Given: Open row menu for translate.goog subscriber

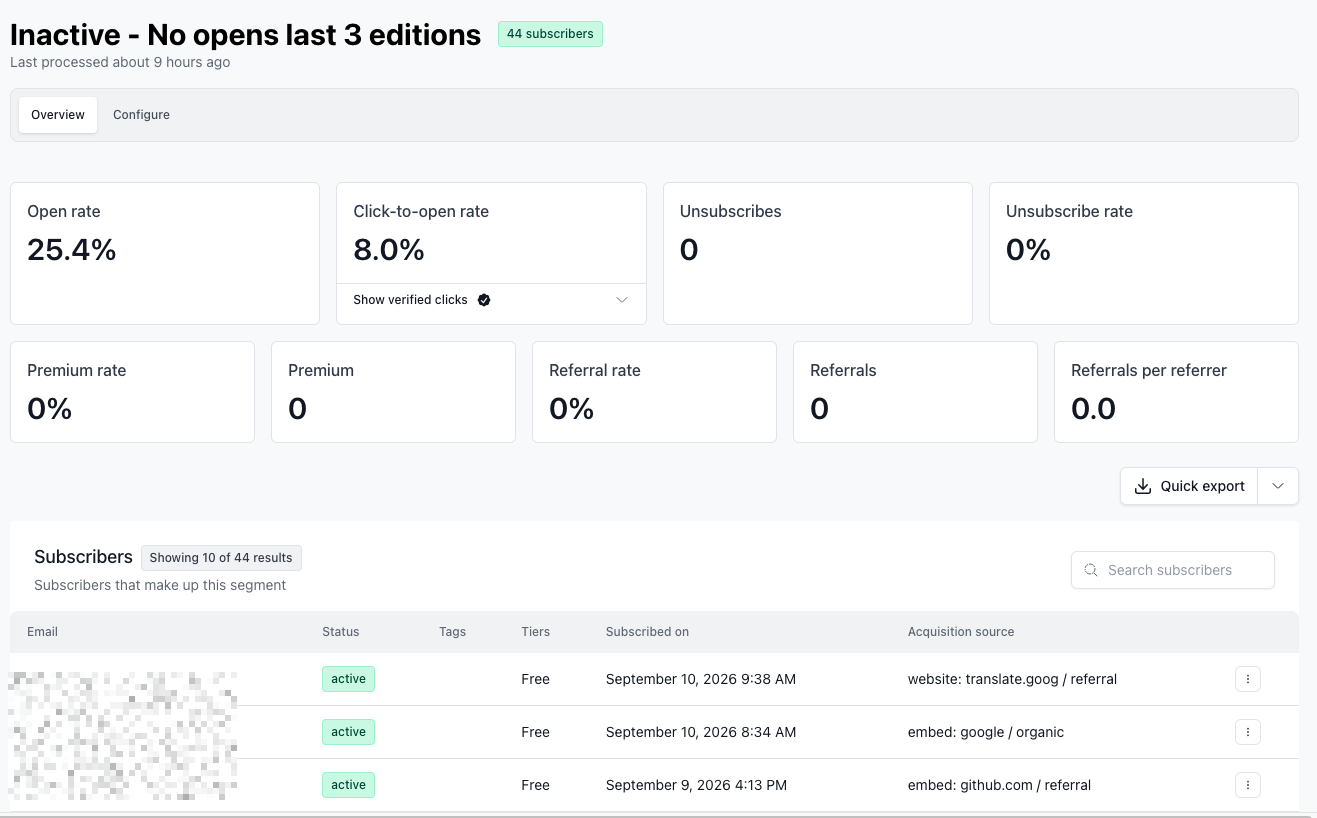Looking at the screenshot, I should coord(1247,679).
